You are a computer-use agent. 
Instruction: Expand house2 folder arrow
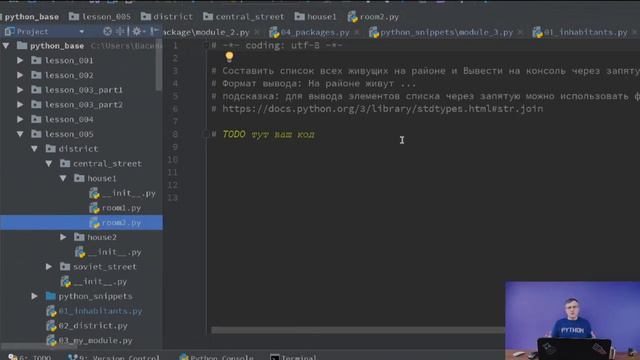tap(63, 237)
